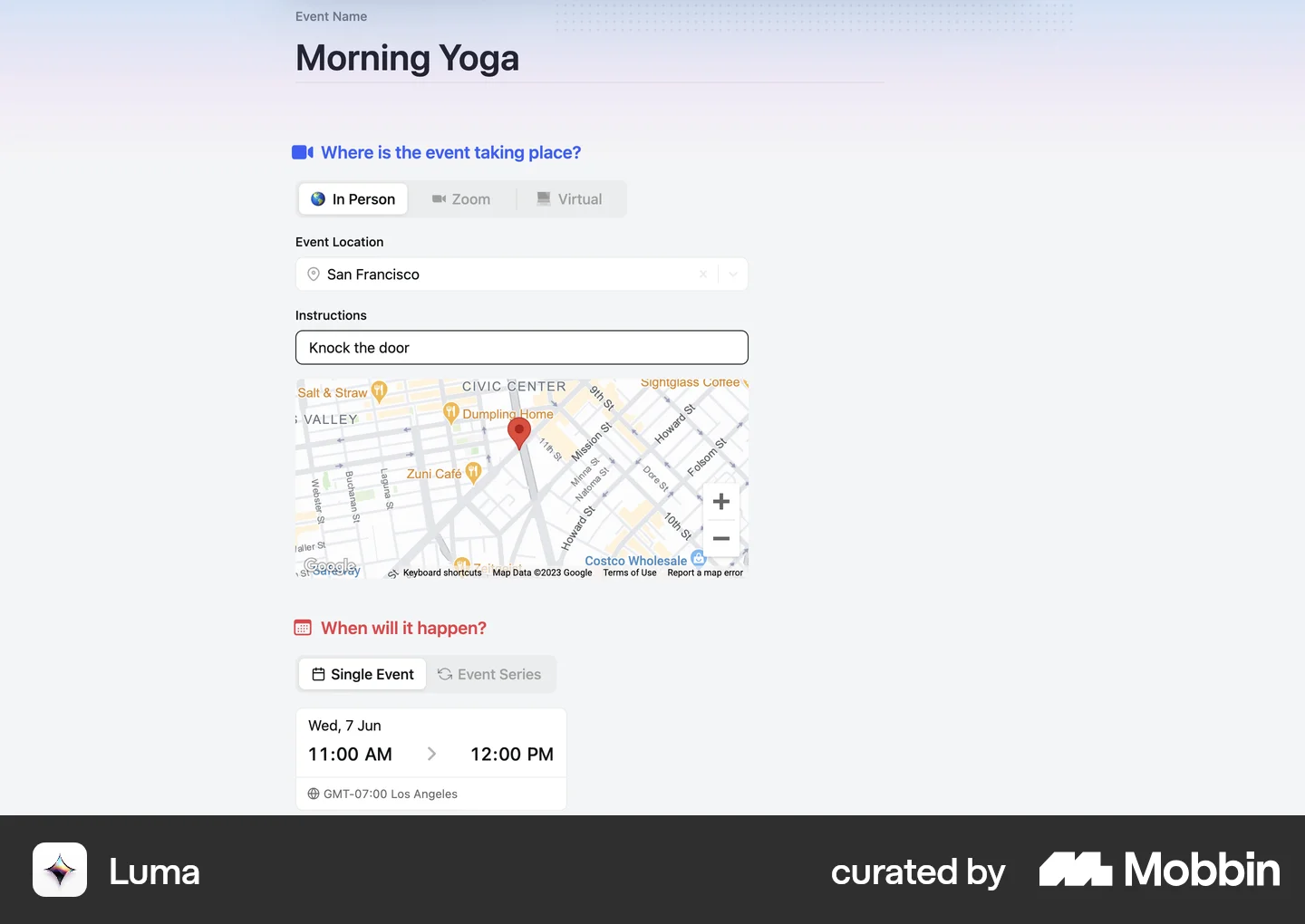Click the Dumpling Home restaurant marker
This screenshot has width=1305, height=924.
point(450,413)
